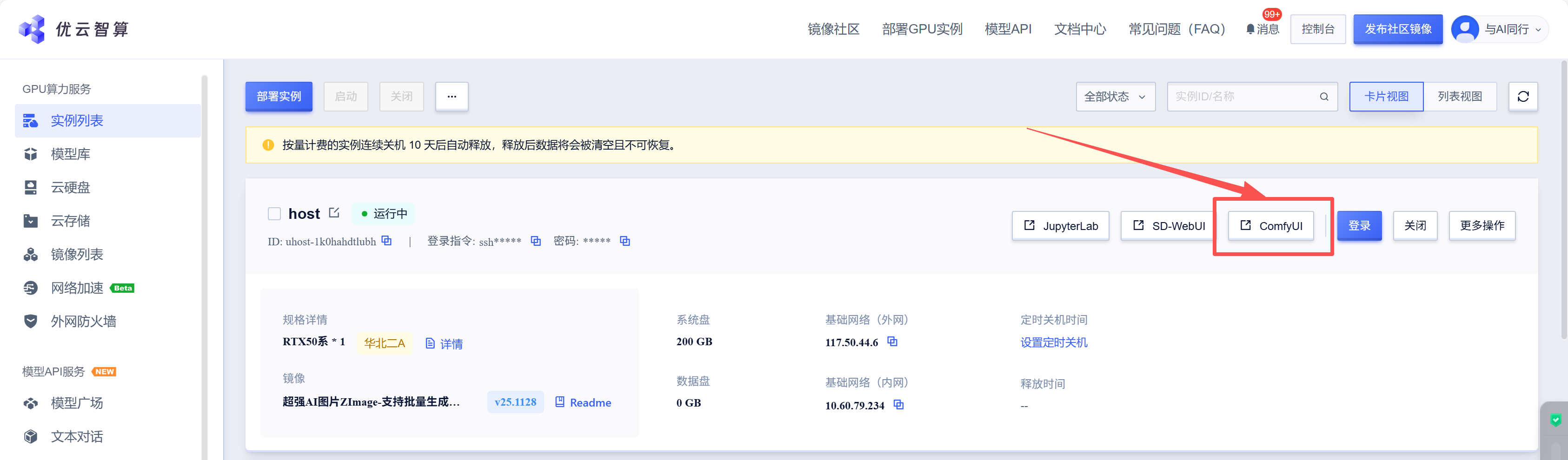The height and width of the screenshot is (460, 1568).
Task: Switch to list view (列表视图)
Action: [1459, 97]
